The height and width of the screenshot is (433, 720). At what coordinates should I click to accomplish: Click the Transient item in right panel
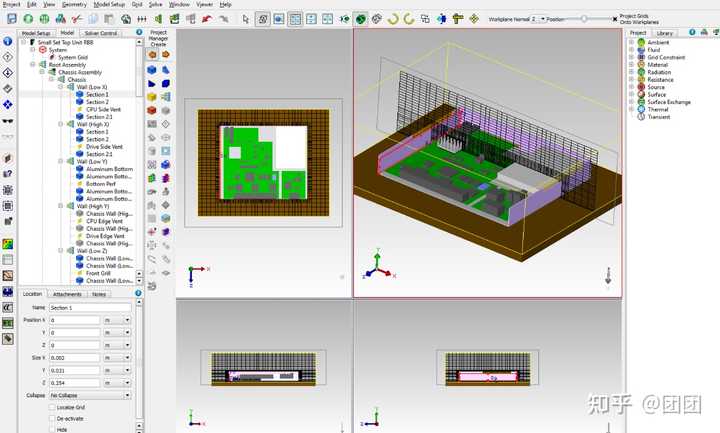tap(658, 117)
